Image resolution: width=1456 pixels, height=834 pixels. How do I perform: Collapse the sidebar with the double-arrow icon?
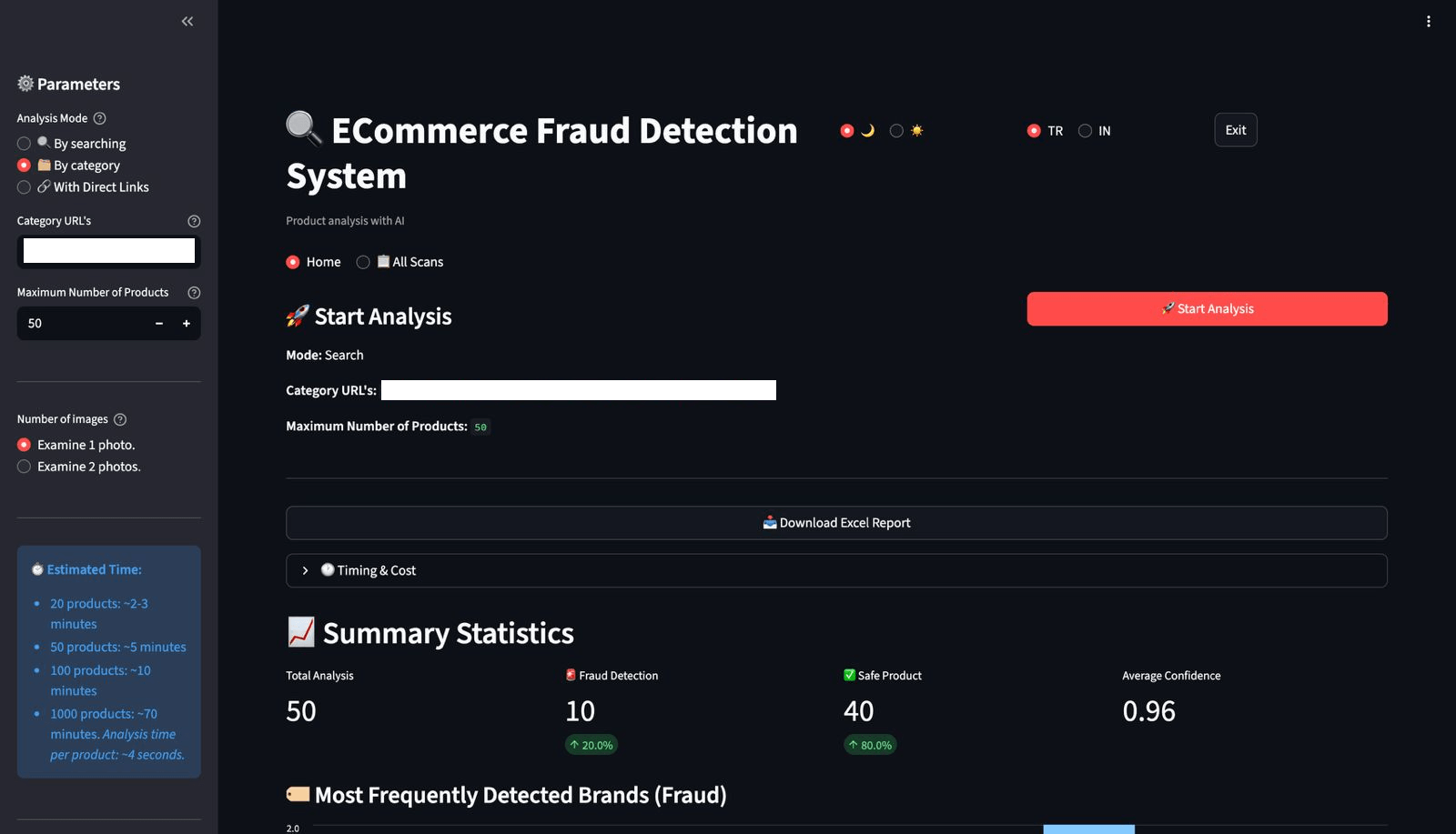click(x=187, y=21)
